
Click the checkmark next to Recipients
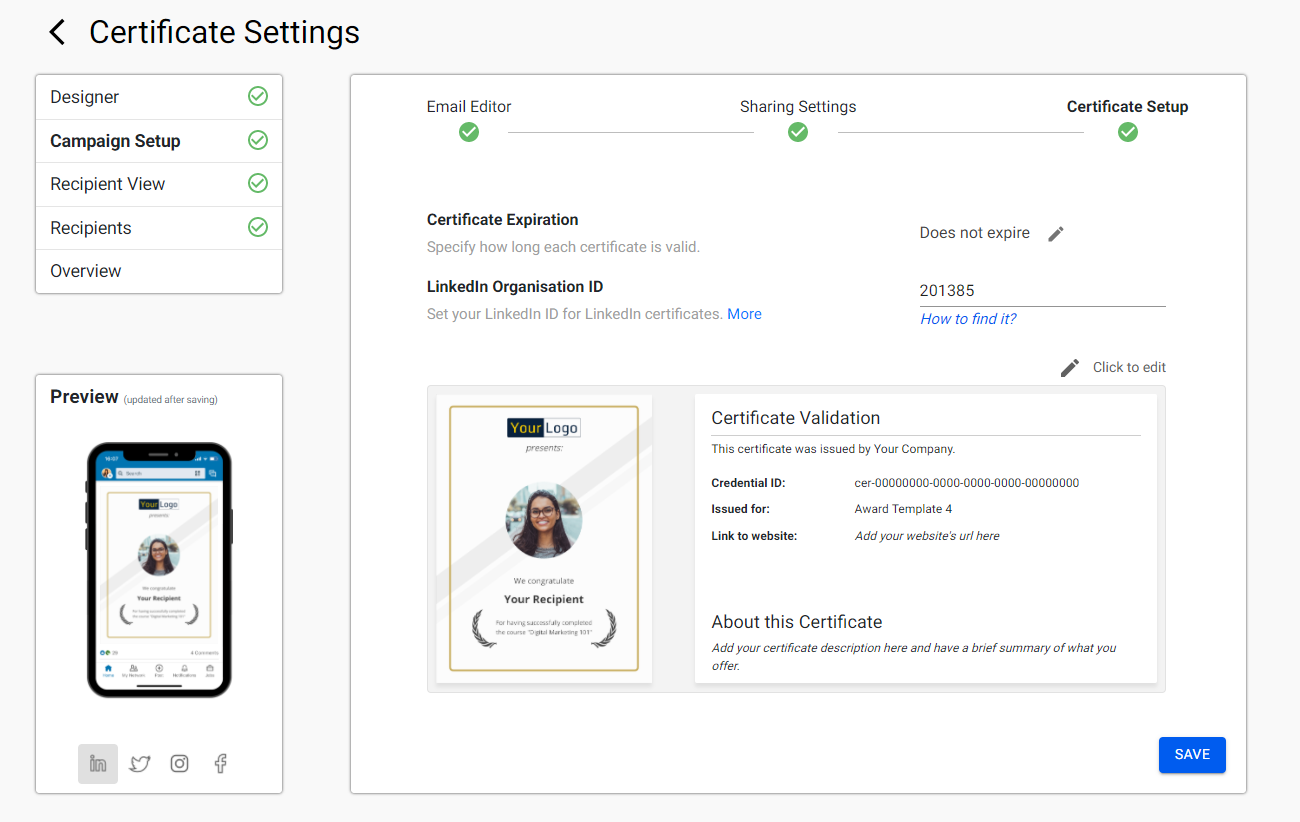[x=258, y=227]
